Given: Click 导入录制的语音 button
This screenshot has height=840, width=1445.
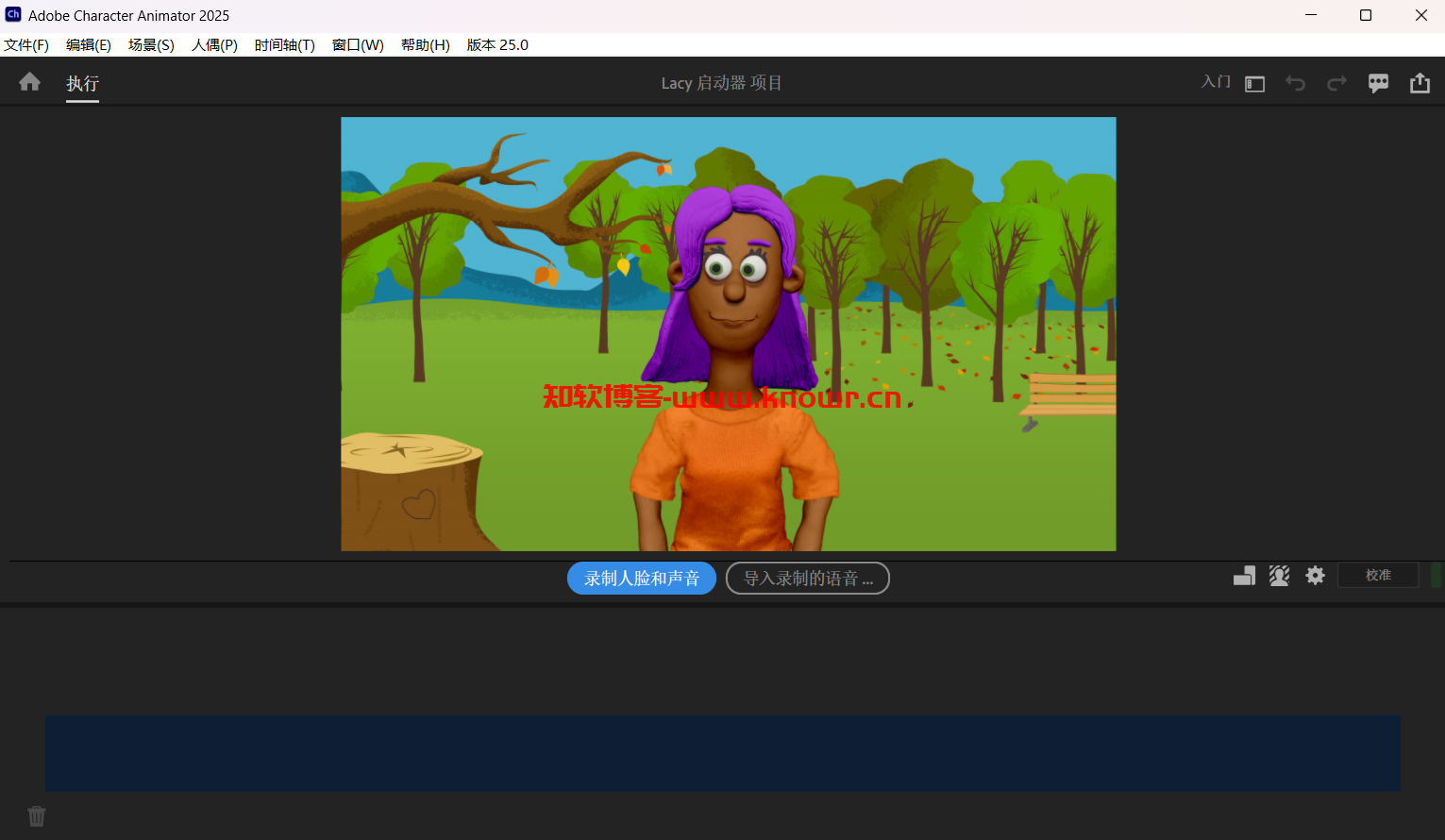Looking at the screenshot, I should pyautogui.click(x=808, y=579).
